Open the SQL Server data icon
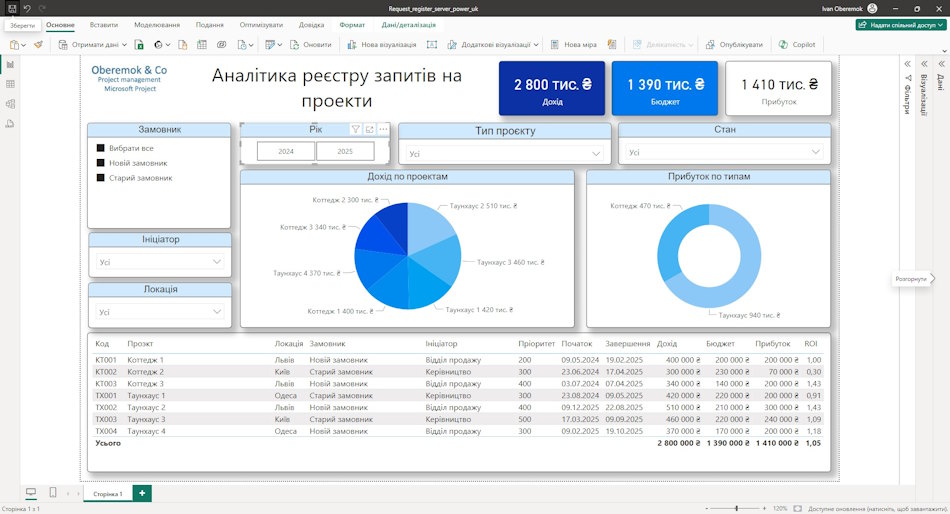This screenshot has height=514, width=950. 182,44
